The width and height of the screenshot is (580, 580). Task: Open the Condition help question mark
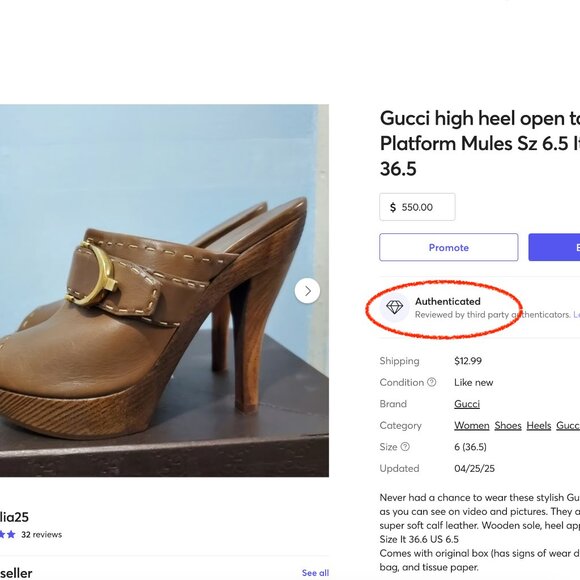tap(432, 382)
